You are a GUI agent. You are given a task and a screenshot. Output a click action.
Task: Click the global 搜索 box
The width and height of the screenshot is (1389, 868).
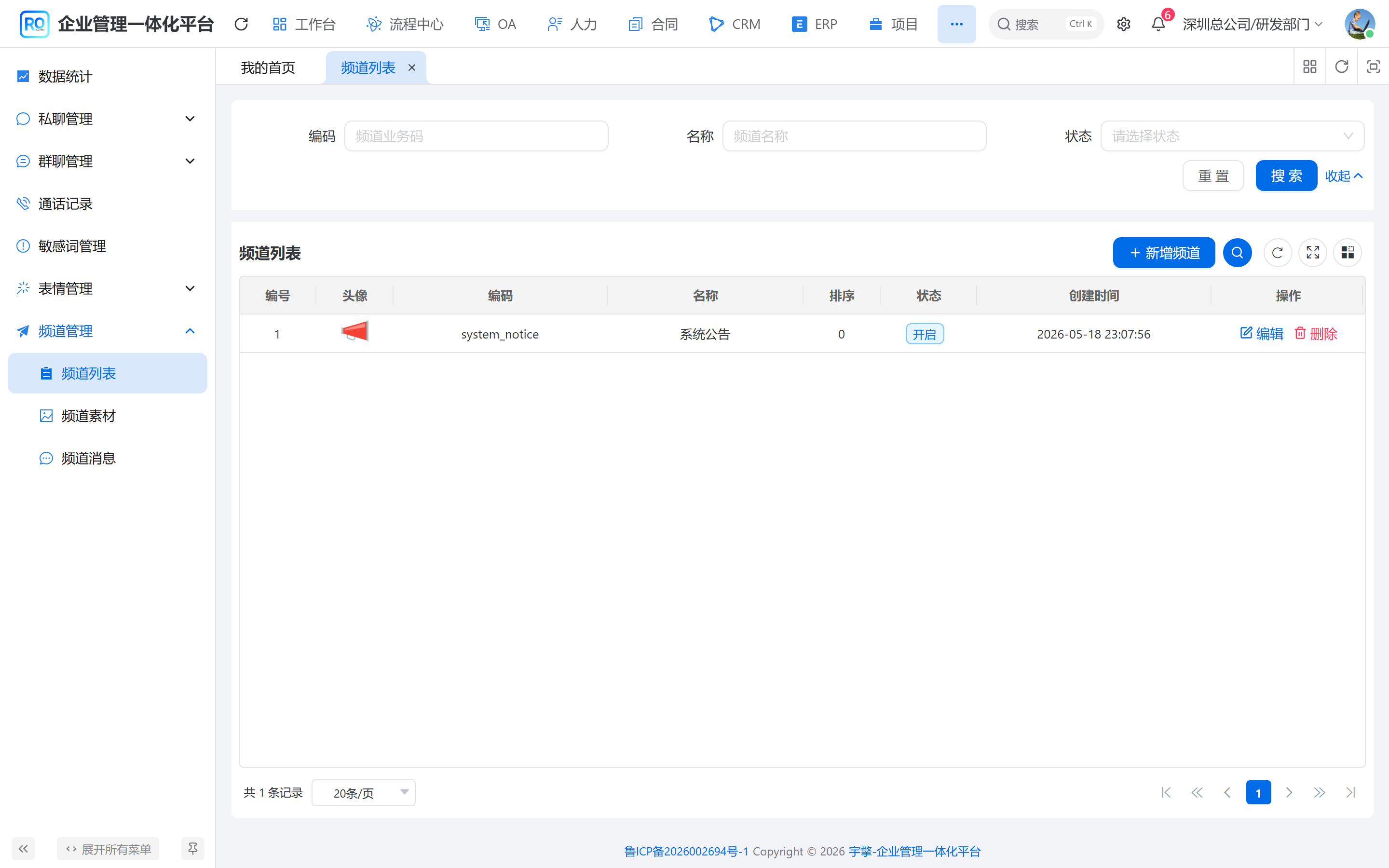[x=1046, y=24]
